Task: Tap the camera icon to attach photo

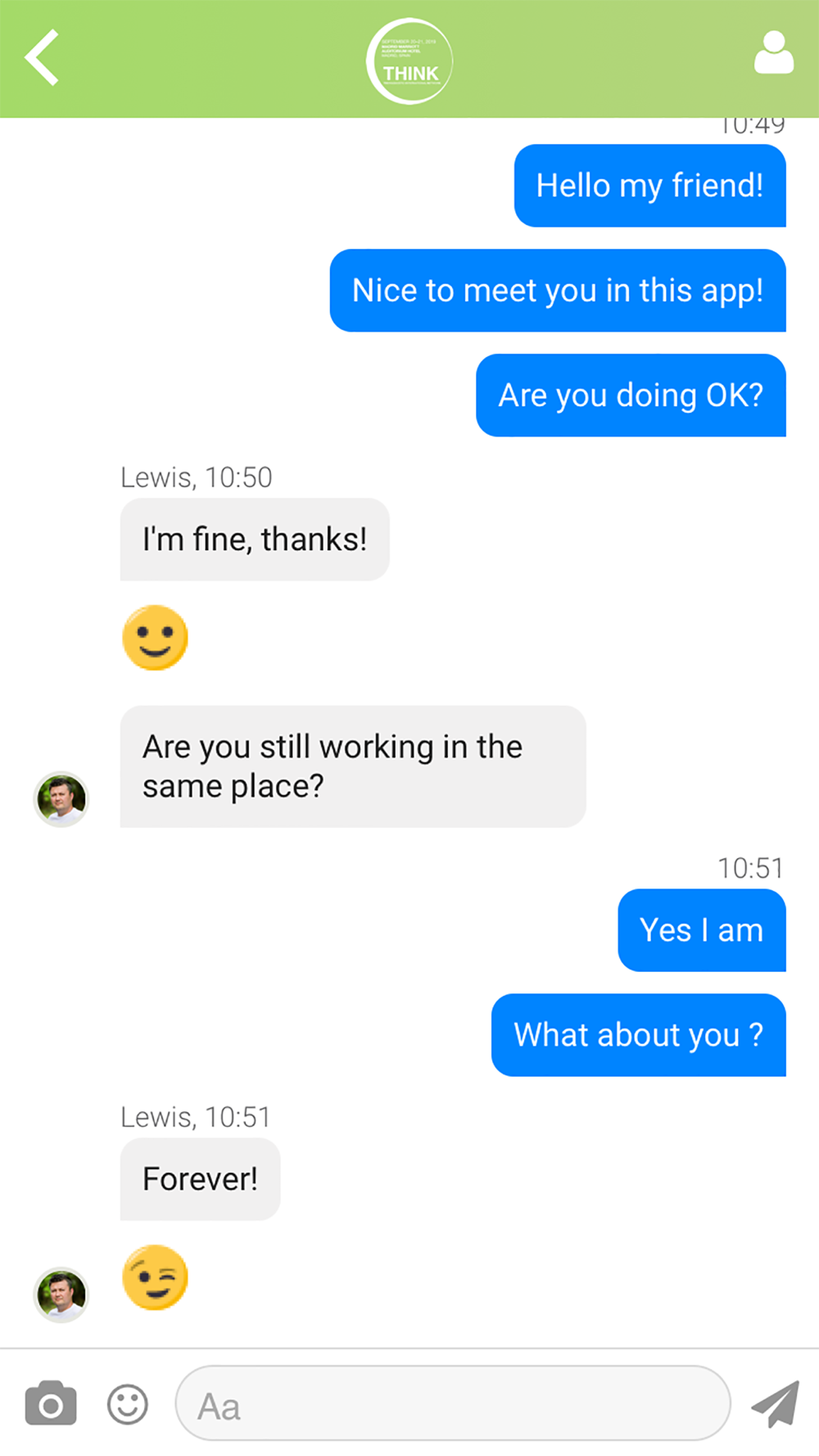Action: [51, 1403]
